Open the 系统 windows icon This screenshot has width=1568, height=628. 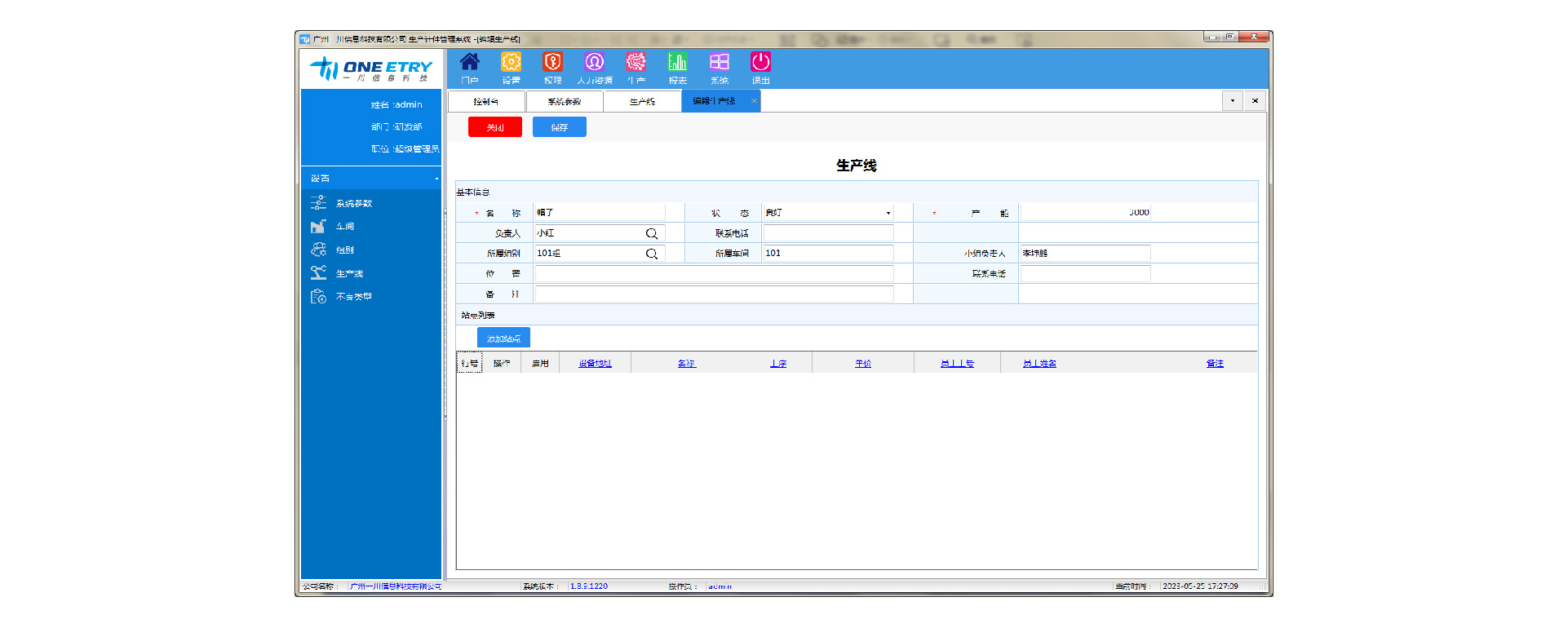[720, 69]
